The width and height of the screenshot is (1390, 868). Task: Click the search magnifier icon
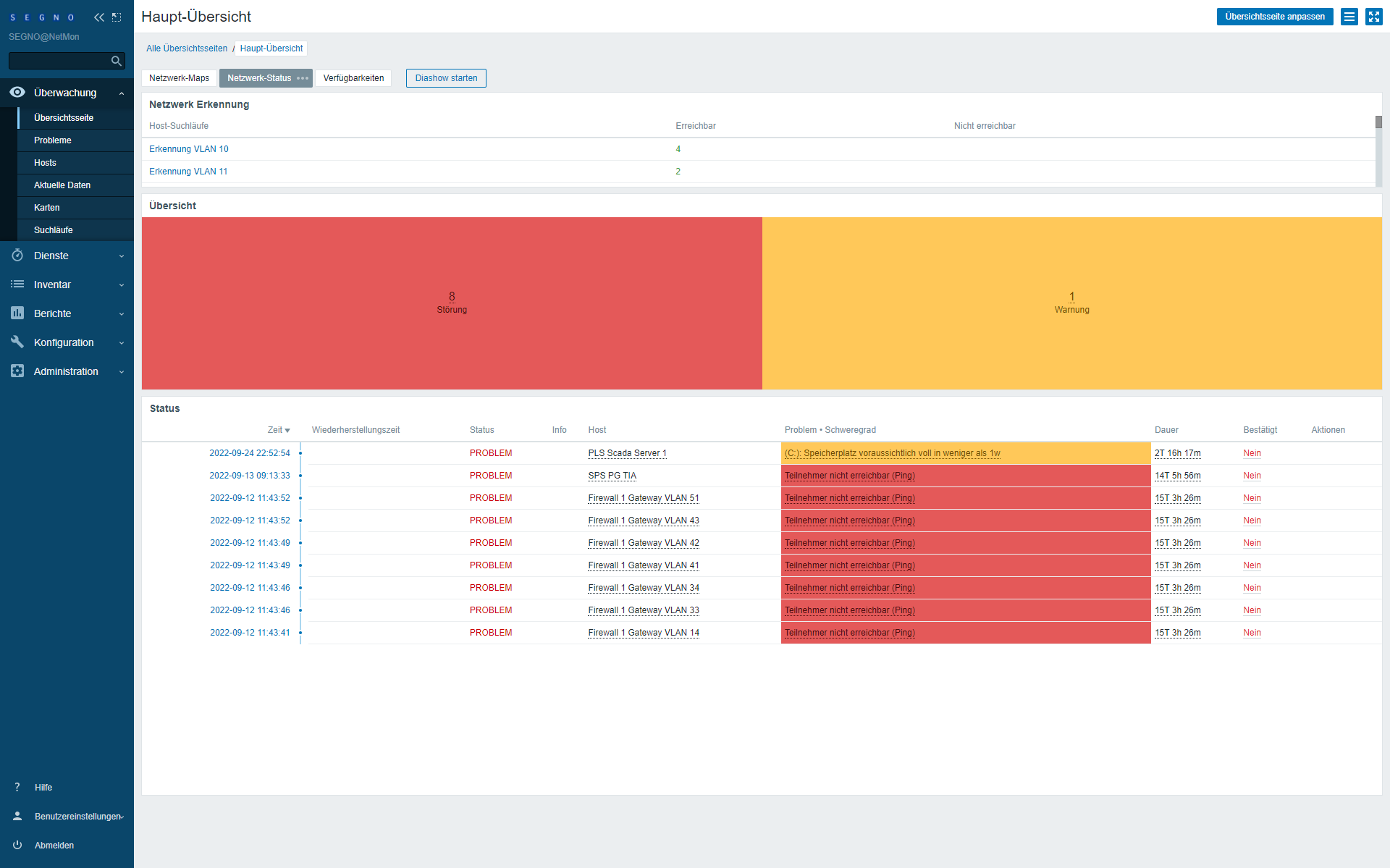click(116, 62)
